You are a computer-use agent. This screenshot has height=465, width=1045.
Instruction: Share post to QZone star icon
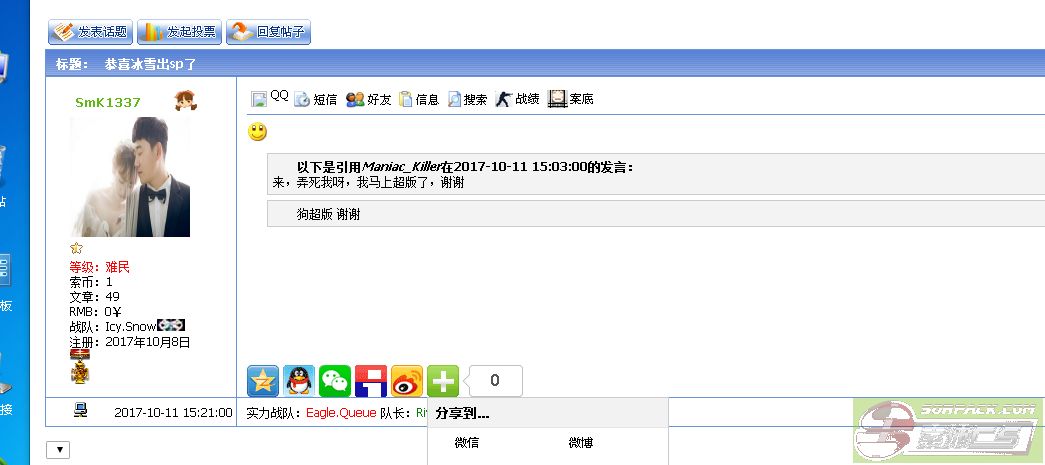[x=263, y=381]
